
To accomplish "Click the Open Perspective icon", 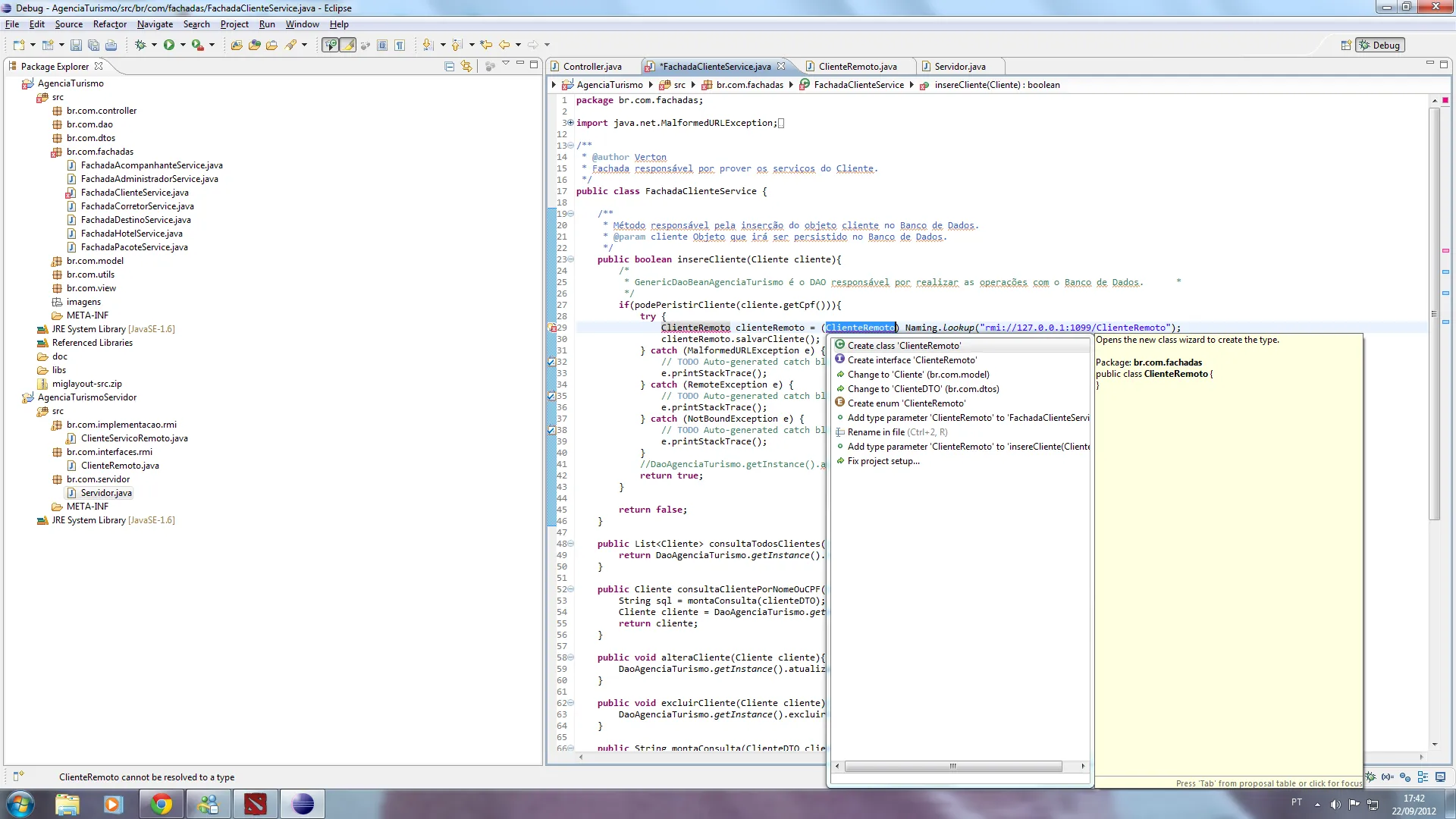I will tap(1346, 45).
